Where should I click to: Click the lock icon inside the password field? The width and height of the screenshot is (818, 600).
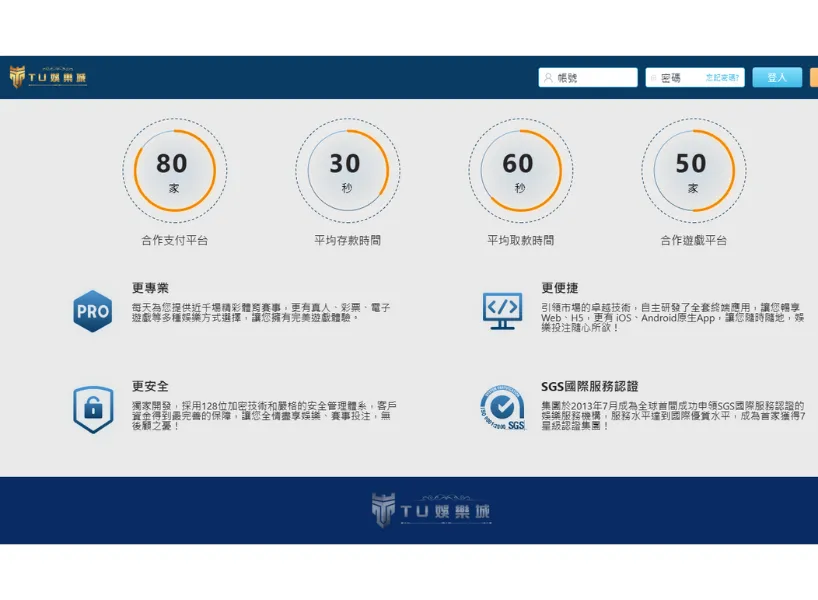tap(655, 77)
